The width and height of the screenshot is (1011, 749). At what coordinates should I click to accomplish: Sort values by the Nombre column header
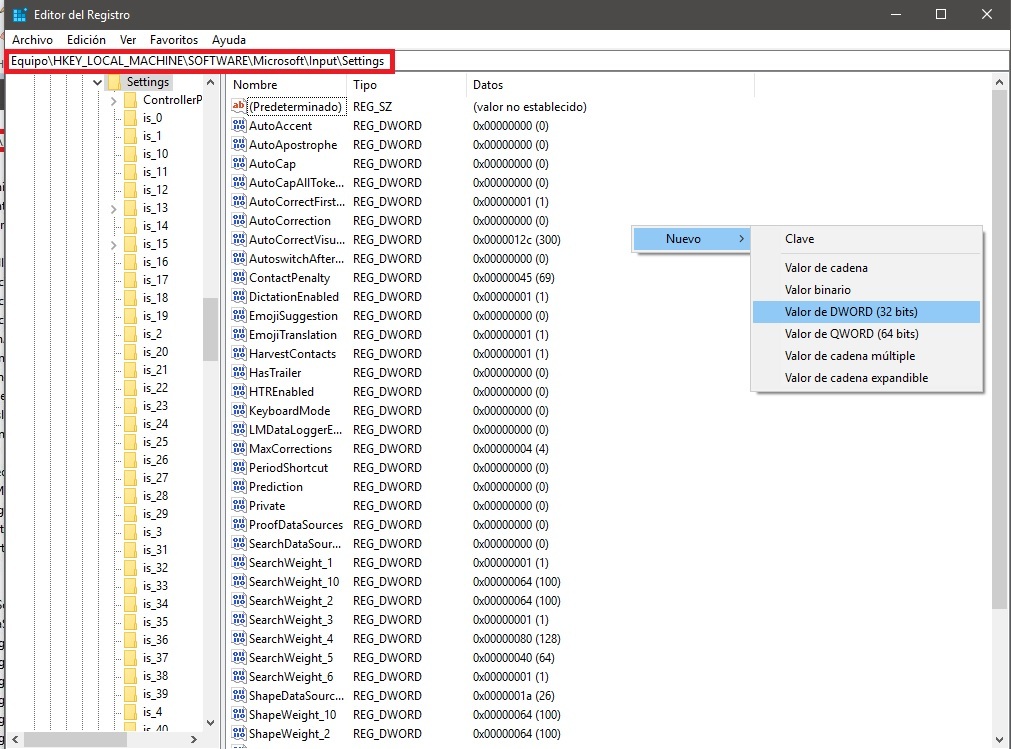click(255, 85)
